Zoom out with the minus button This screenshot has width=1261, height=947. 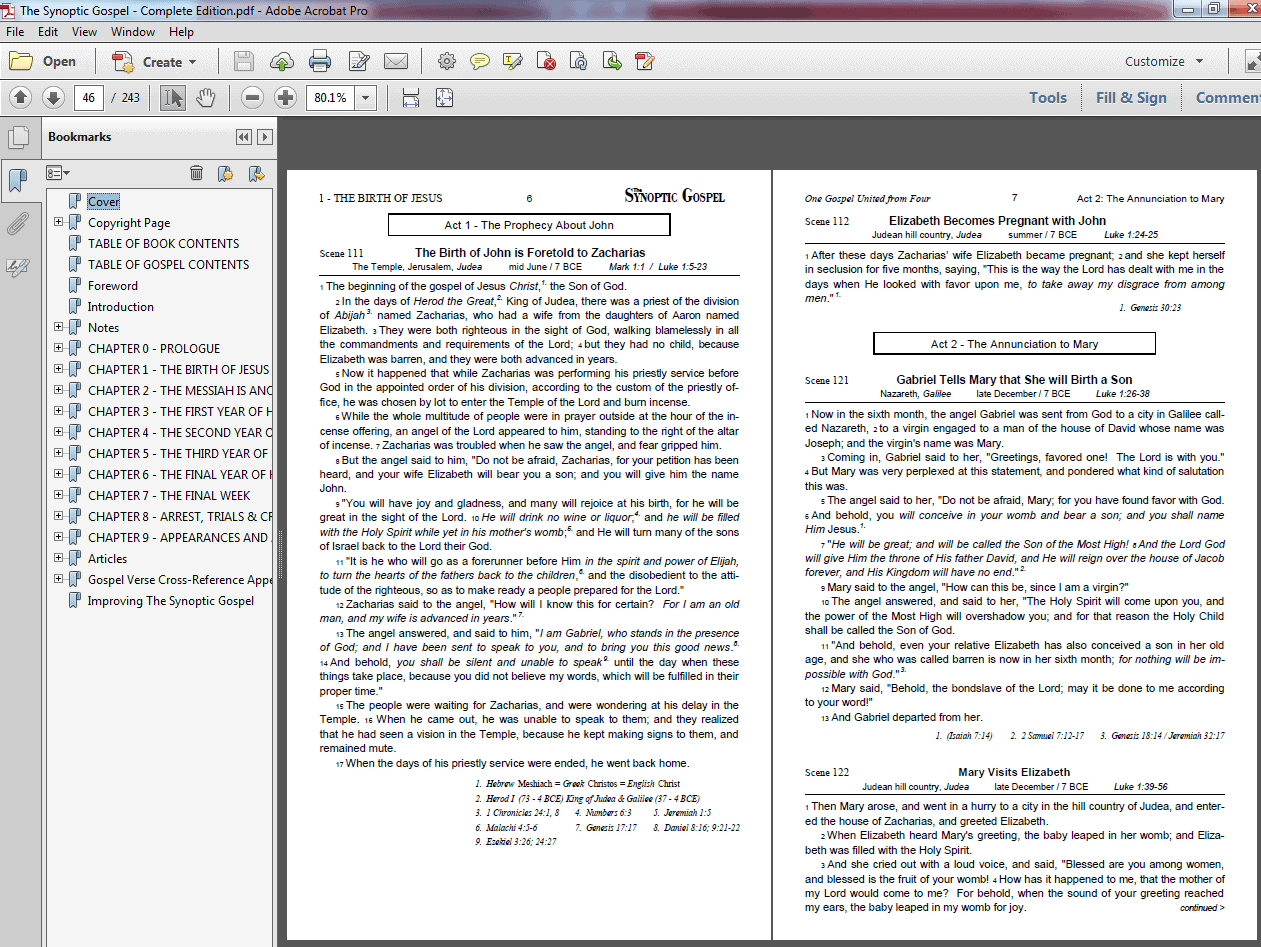tap(253, 97)
